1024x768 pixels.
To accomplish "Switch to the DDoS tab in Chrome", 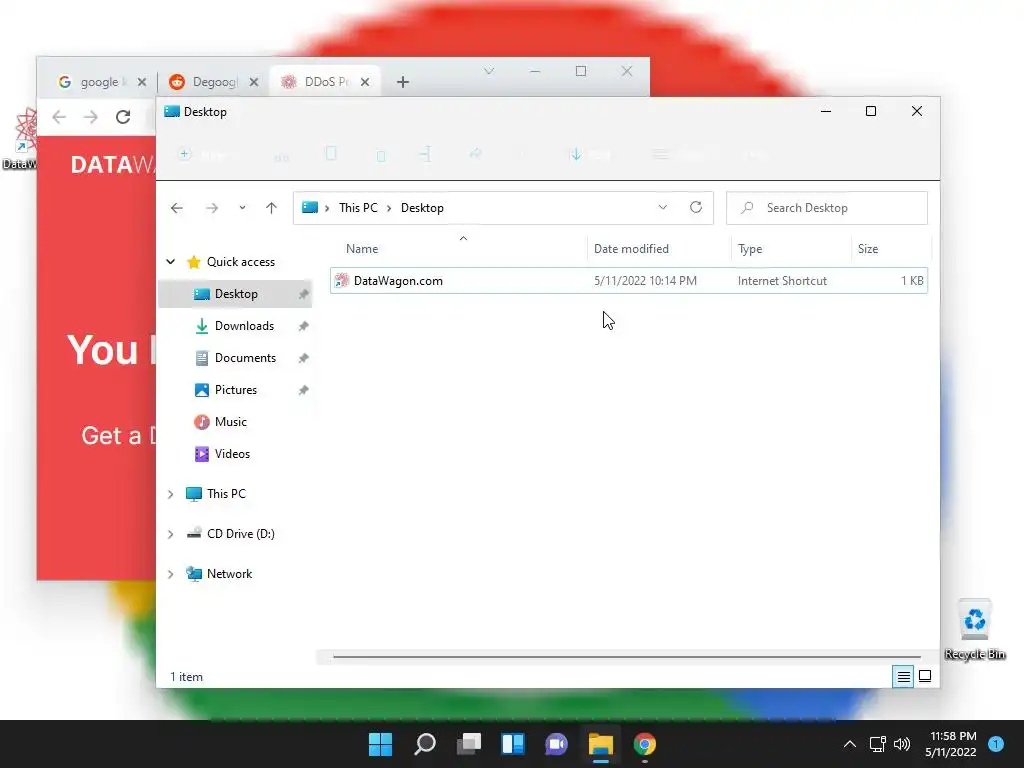I will (327, 82).
